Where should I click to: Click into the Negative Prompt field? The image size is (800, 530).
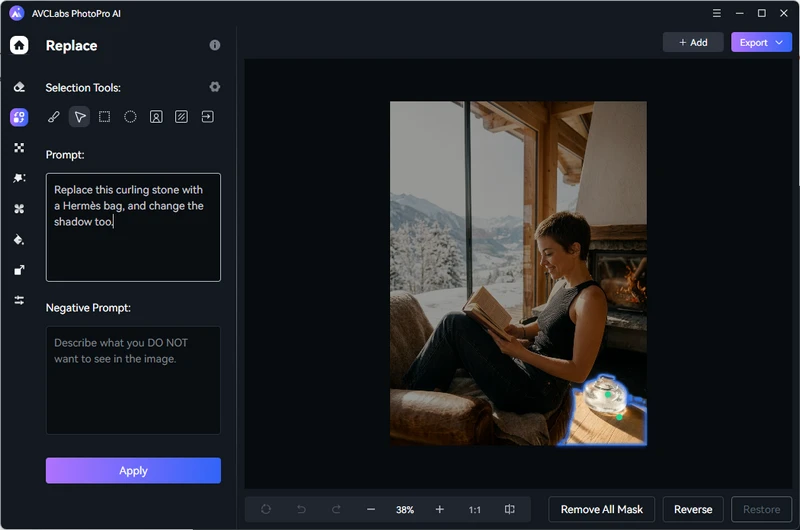[133, 380]
